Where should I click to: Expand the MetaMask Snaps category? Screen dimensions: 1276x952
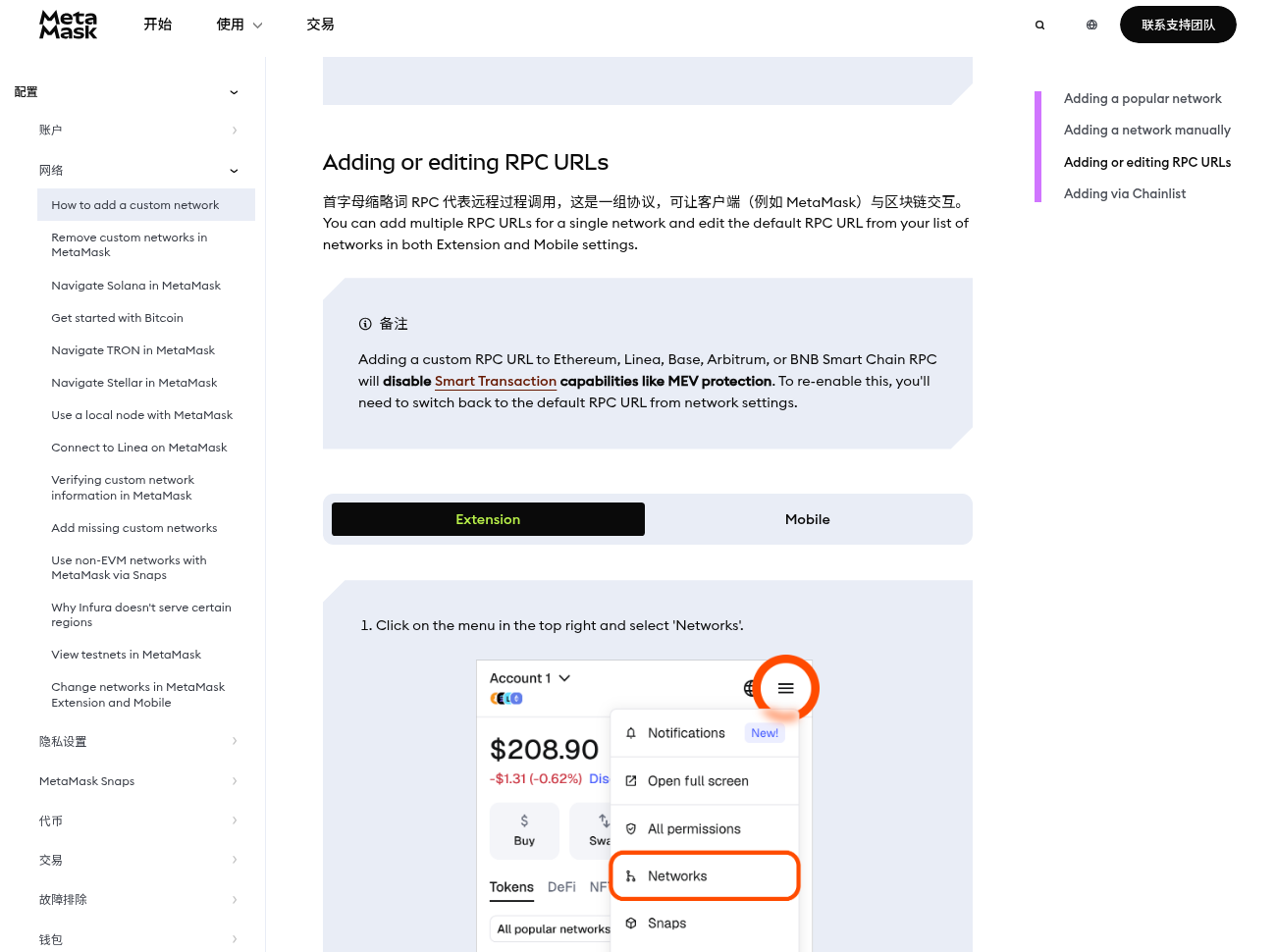(234, 781)
